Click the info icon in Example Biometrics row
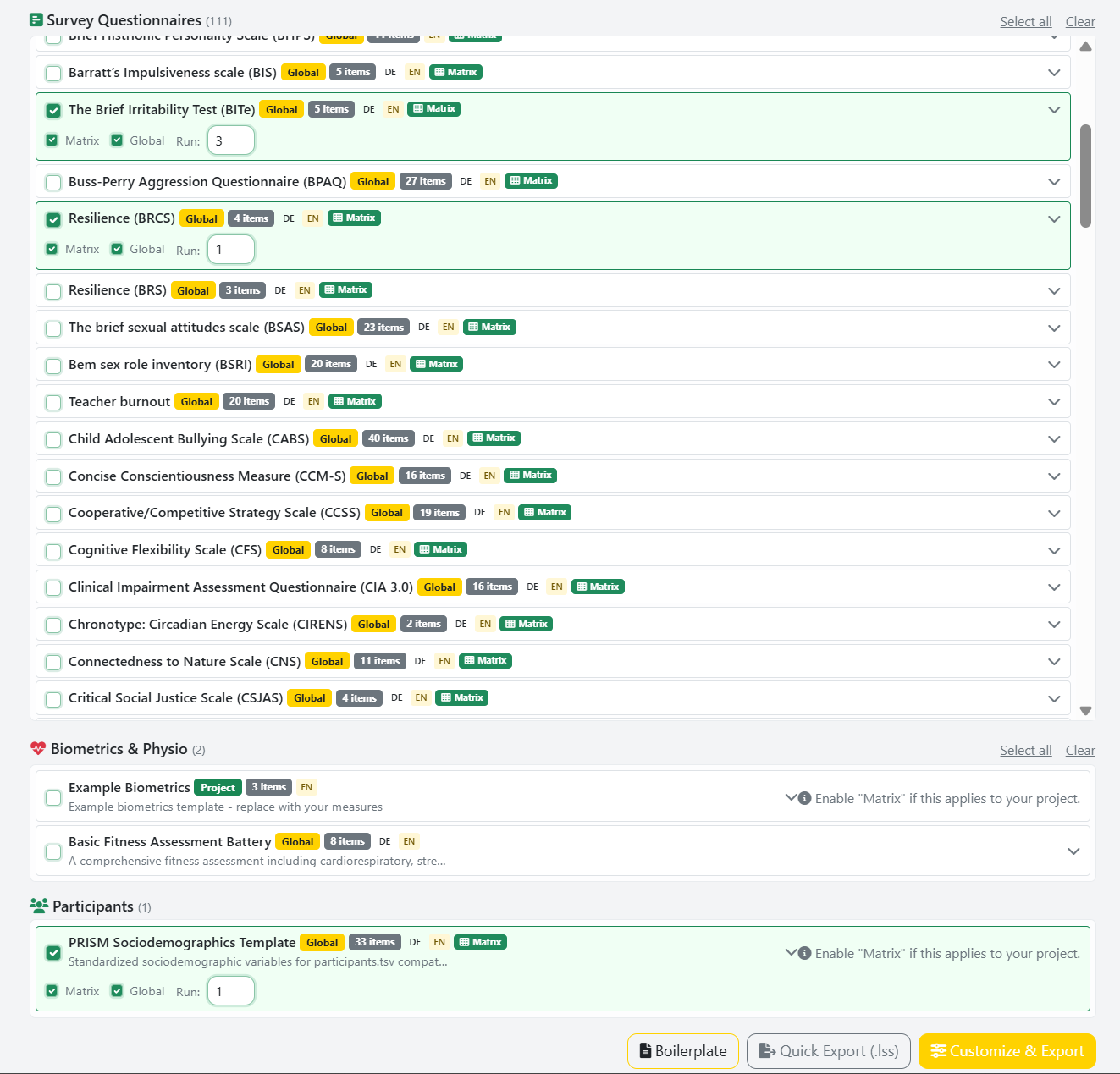1120x1074 pixels. click(805, 798)
